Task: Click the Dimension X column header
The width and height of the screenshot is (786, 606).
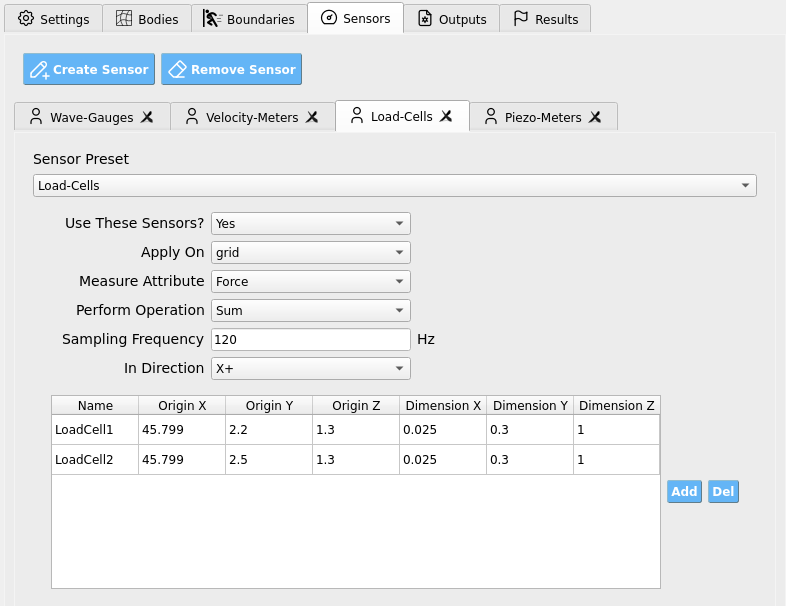Action: click(x=443, y=406)
